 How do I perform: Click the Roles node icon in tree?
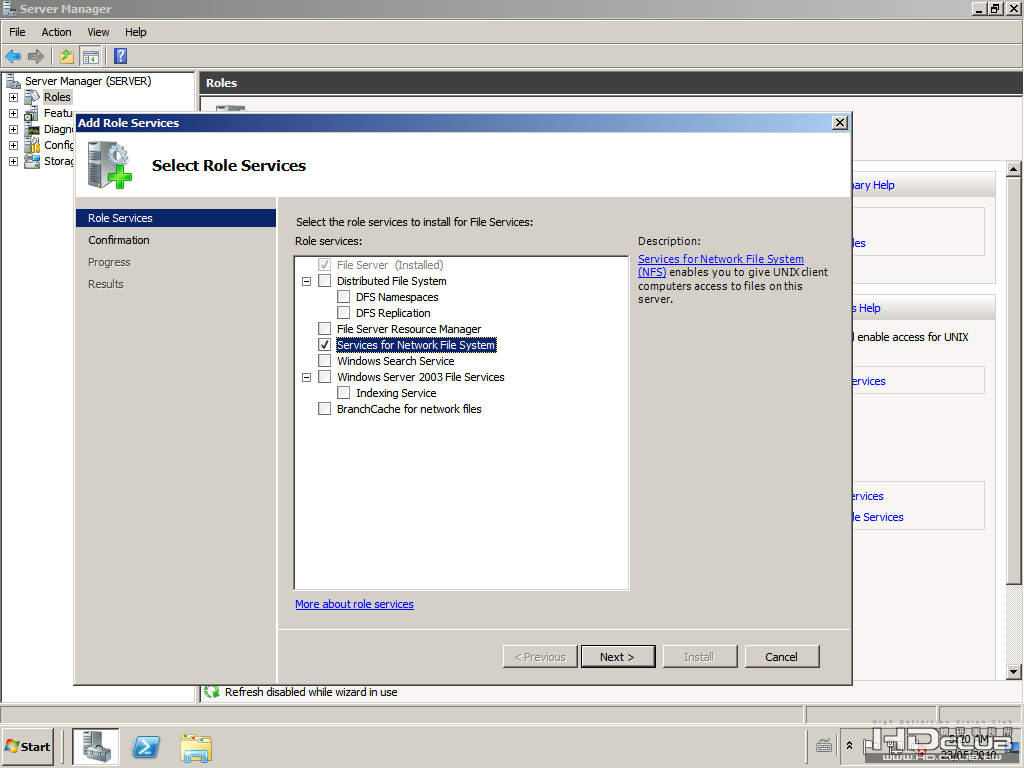(32, 97)
